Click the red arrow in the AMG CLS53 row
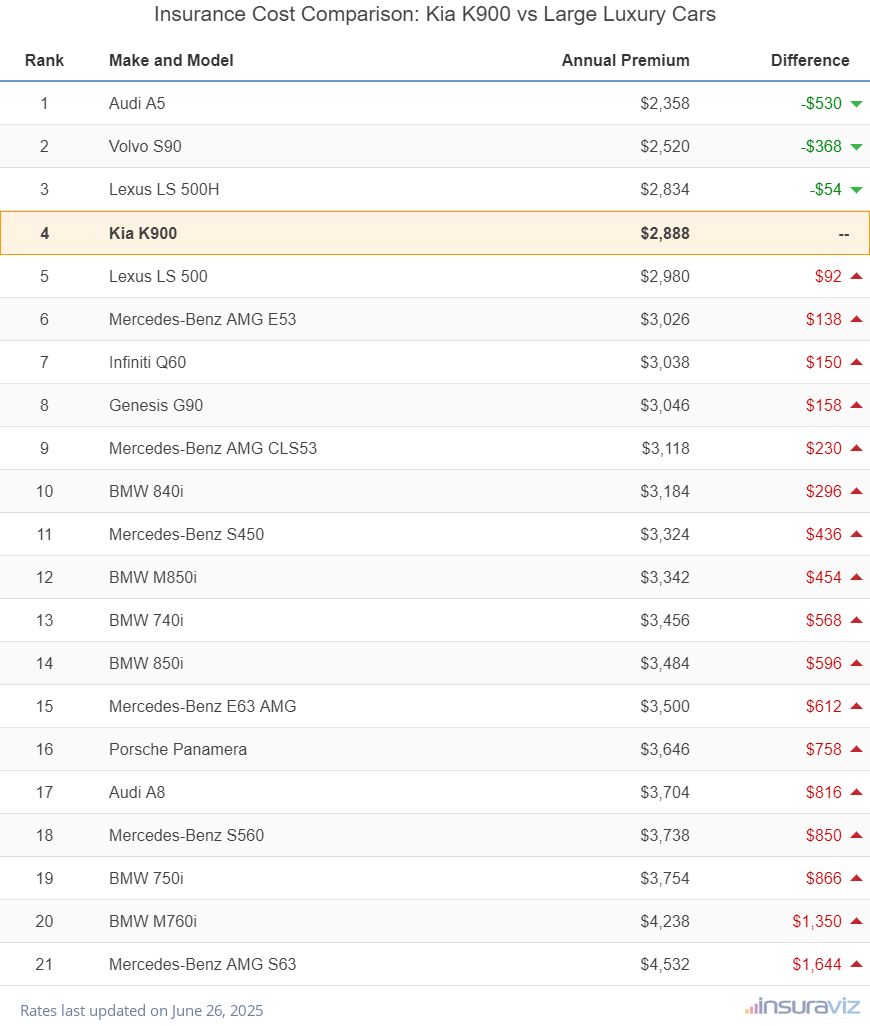Image resolution: width=870 pixels, height=1026 pixels. pyautogui.click(x=856, y=448)
